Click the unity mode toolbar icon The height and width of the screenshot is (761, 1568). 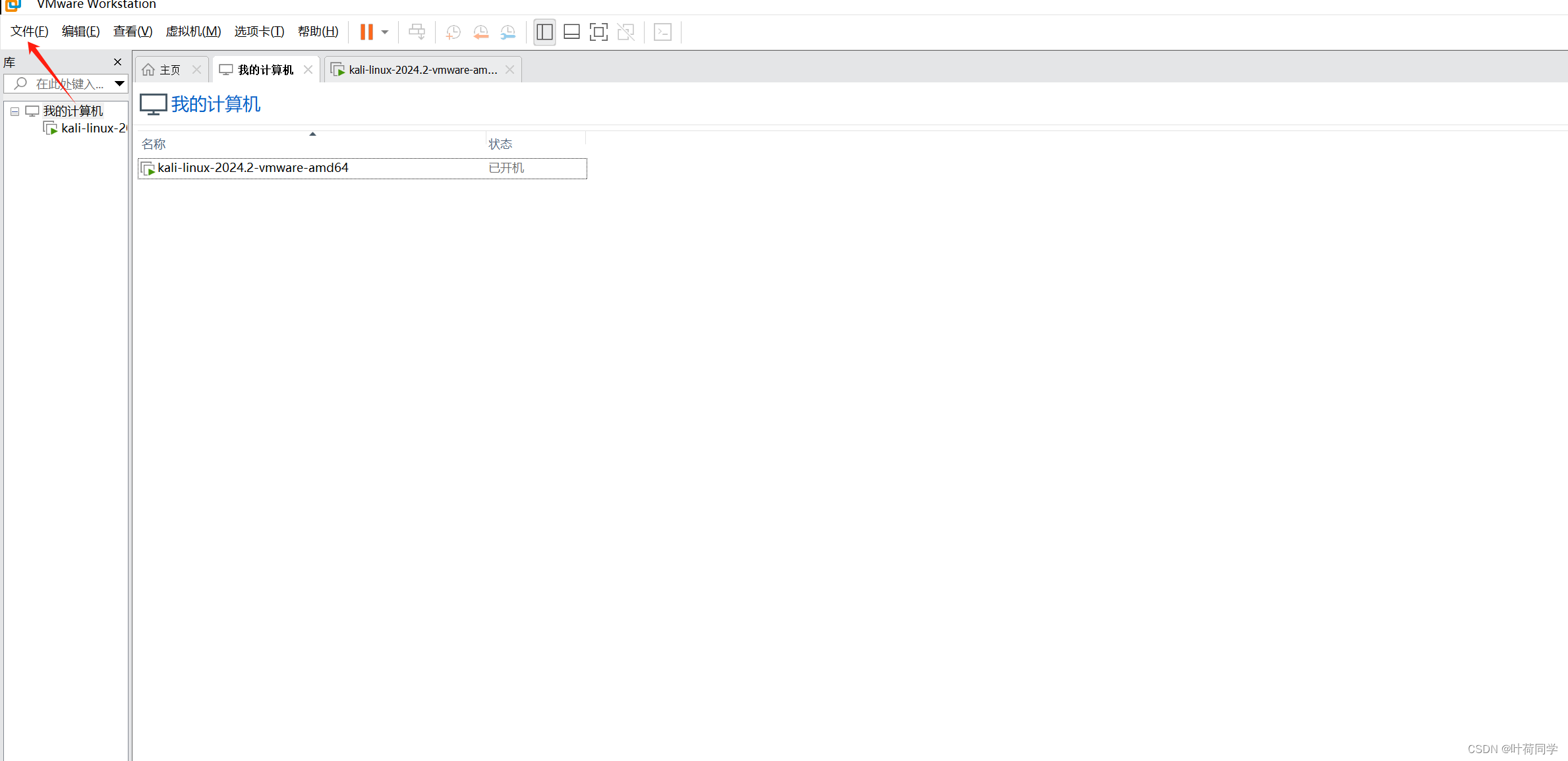(x=625, y=32)
